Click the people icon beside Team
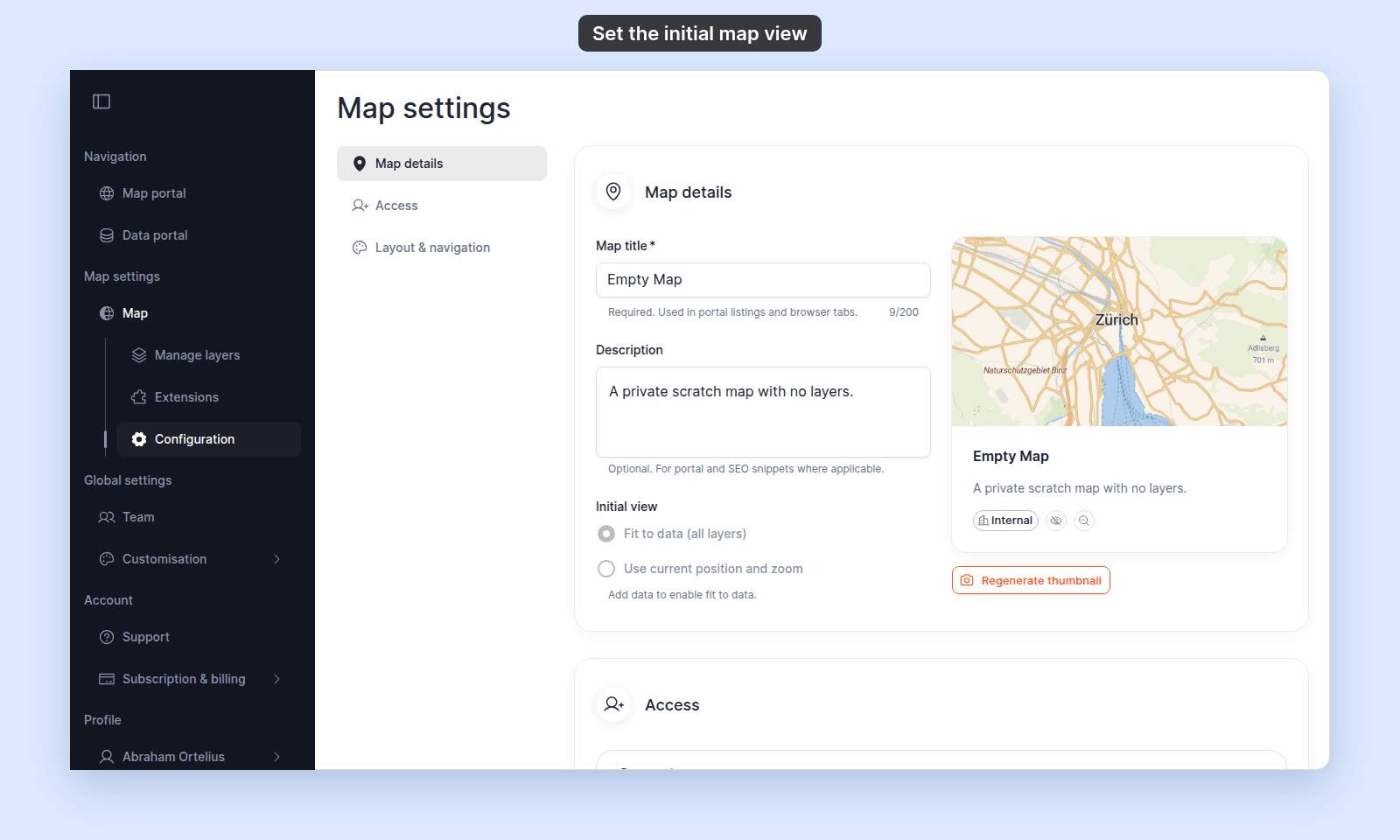 click(x=107, y=517)
